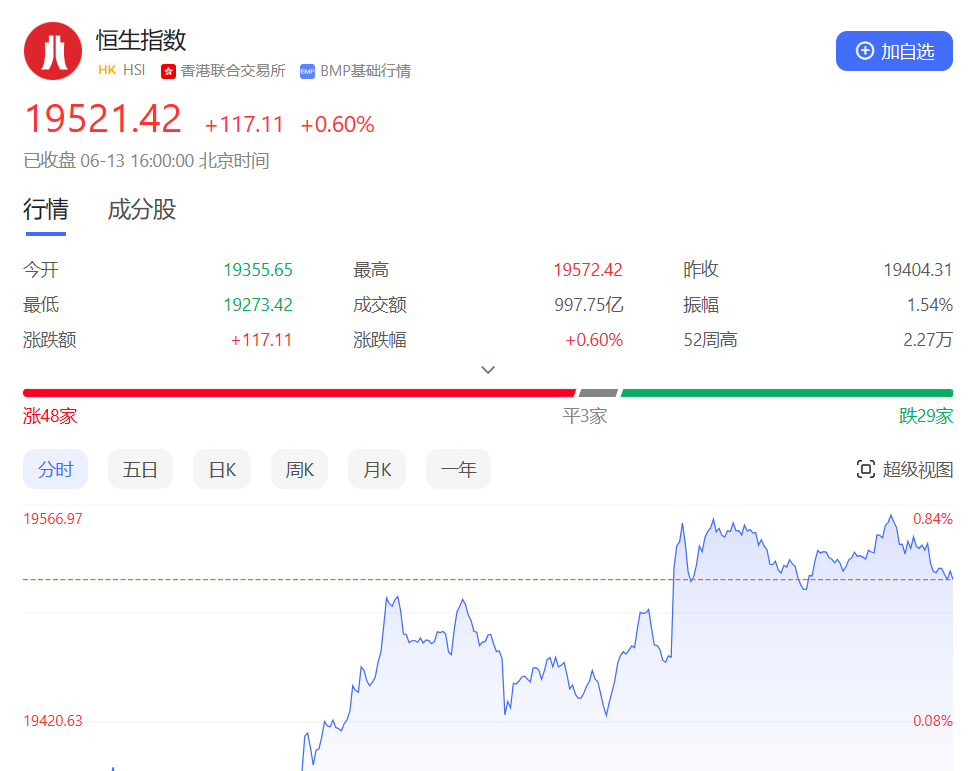Click the intraday chart peak area
The height and width of the screenshot is (771, 978).
click(890, 518)
